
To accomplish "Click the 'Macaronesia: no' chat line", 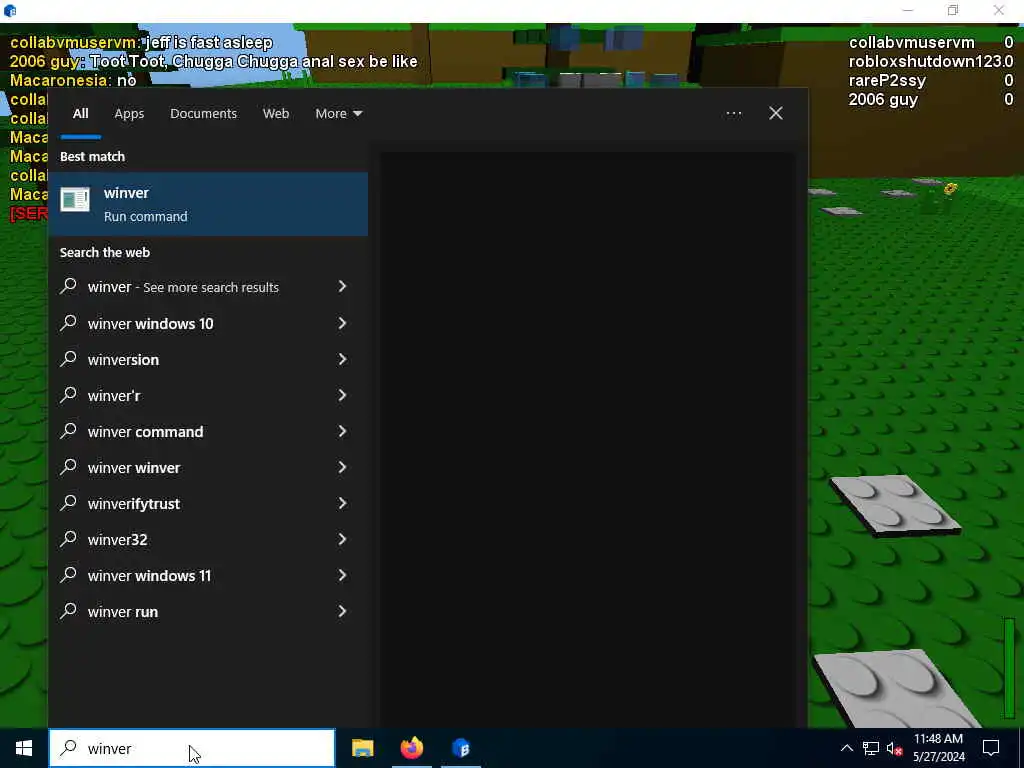I will [73, 80].
